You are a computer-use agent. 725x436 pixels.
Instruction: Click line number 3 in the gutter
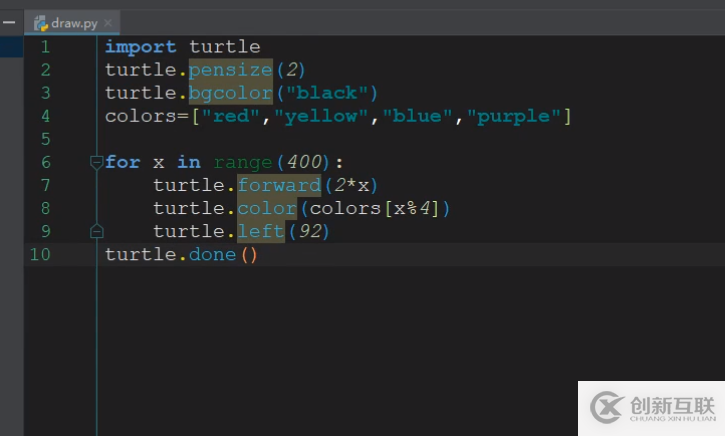45,93
